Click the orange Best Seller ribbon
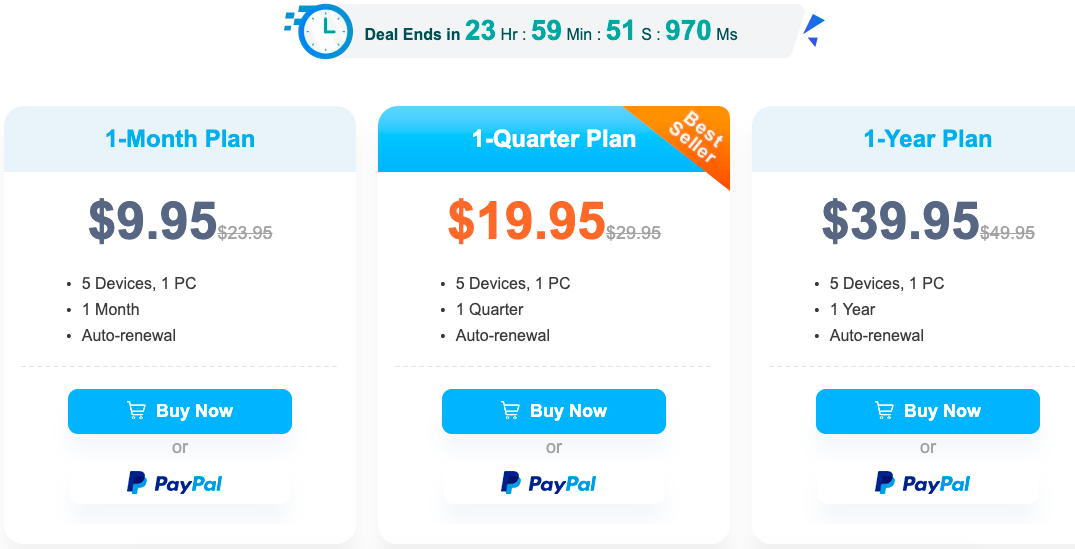This screenshot has width=1075, height=549. 692,139
